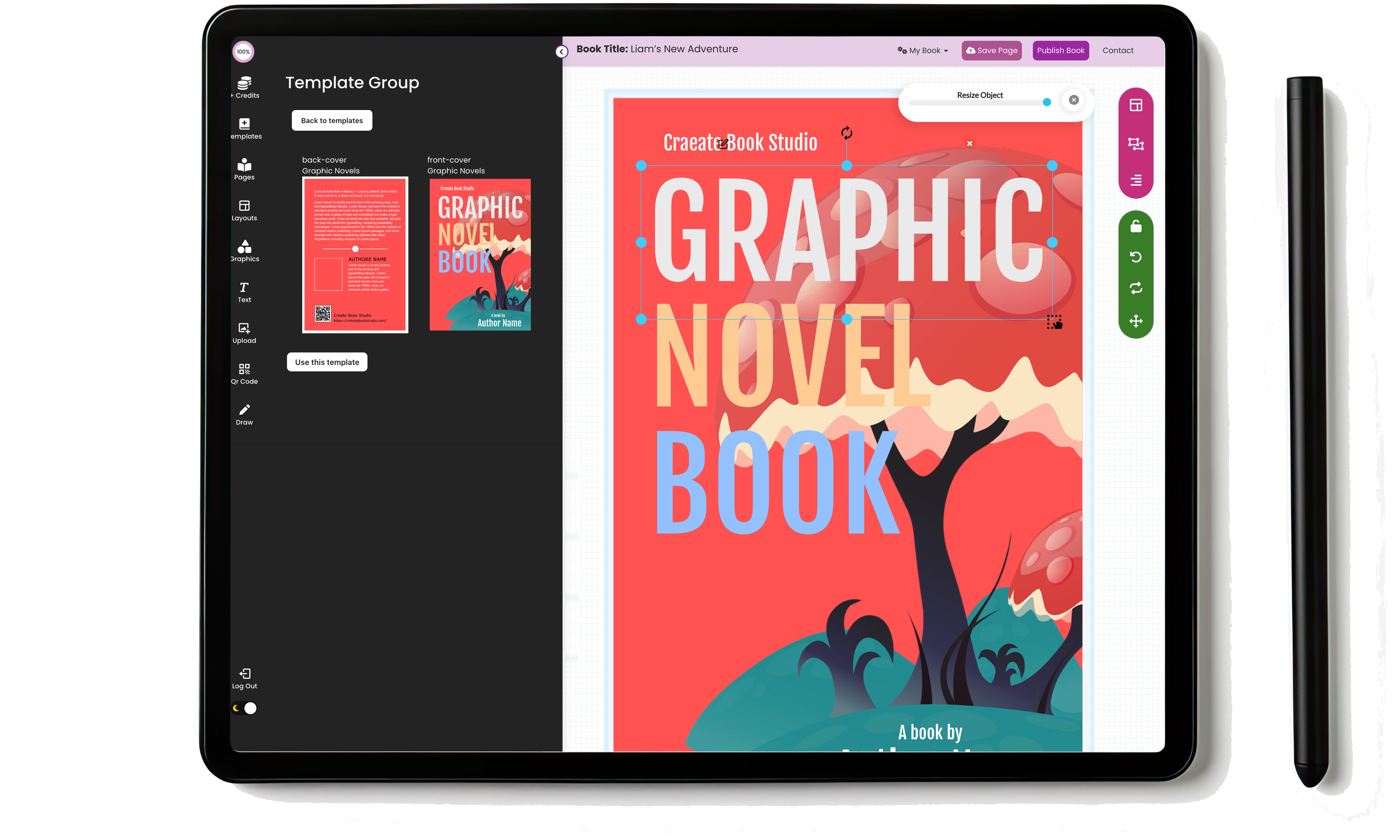Screen dimensions: 1400x840
Task: Click the repeat/swap arrows icon in green toolbar
Action: tap(1136, 289)
